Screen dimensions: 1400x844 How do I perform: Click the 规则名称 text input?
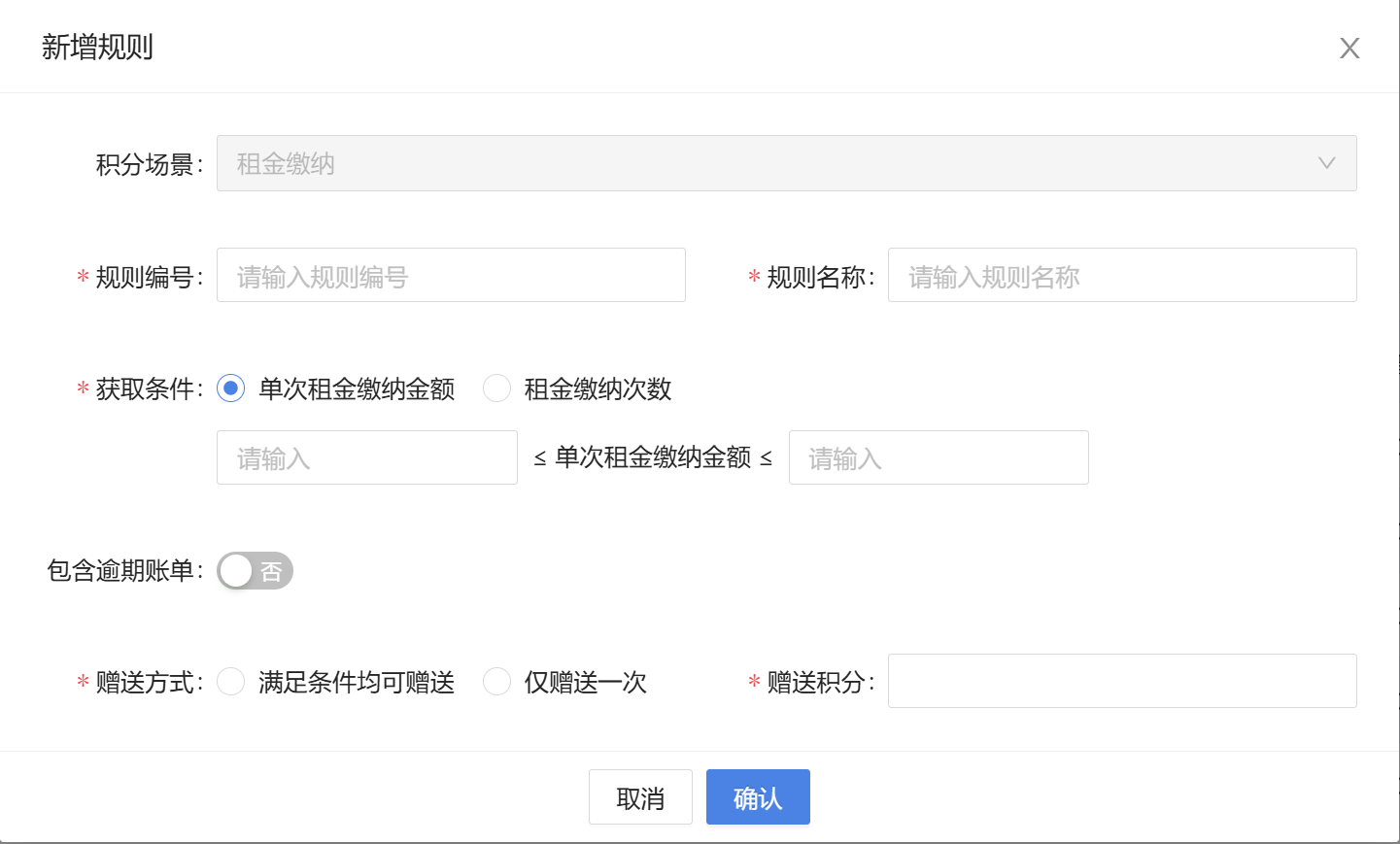[x=1121, y=276]
